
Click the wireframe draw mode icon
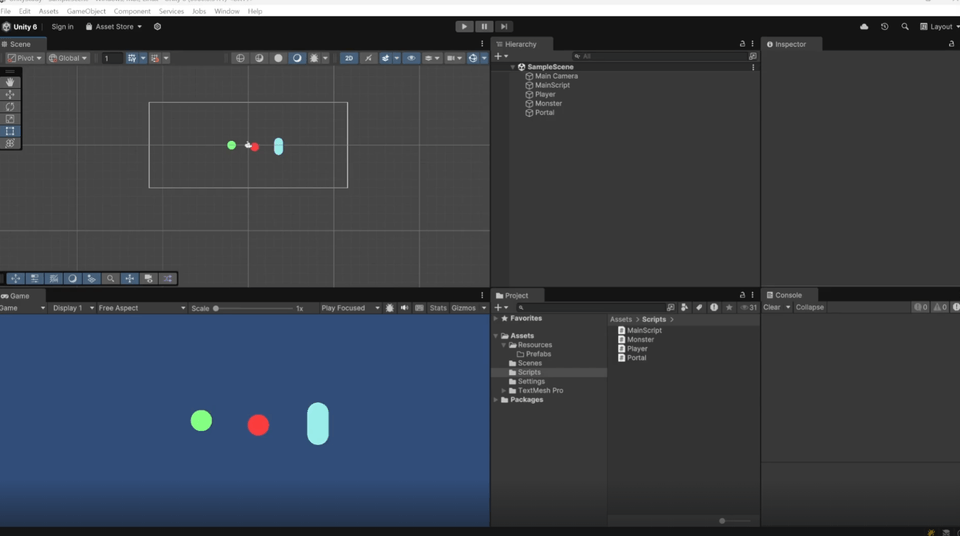[240, 58]
